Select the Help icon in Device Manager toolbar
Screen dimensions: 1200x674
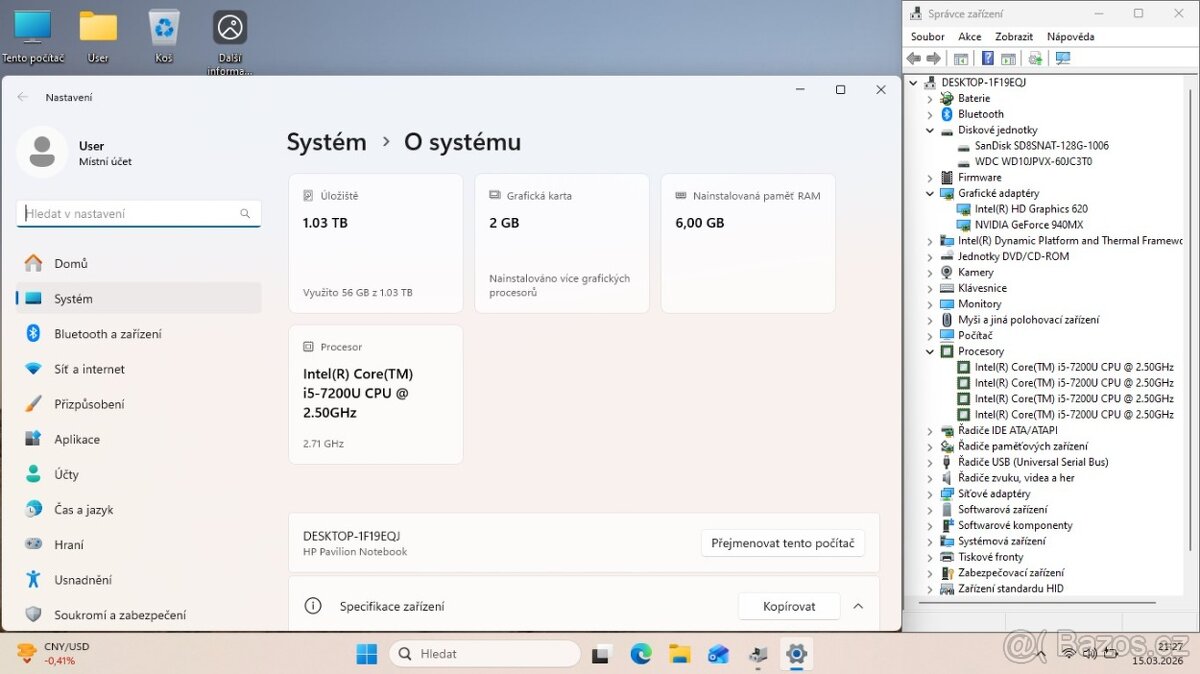(987, 58)
